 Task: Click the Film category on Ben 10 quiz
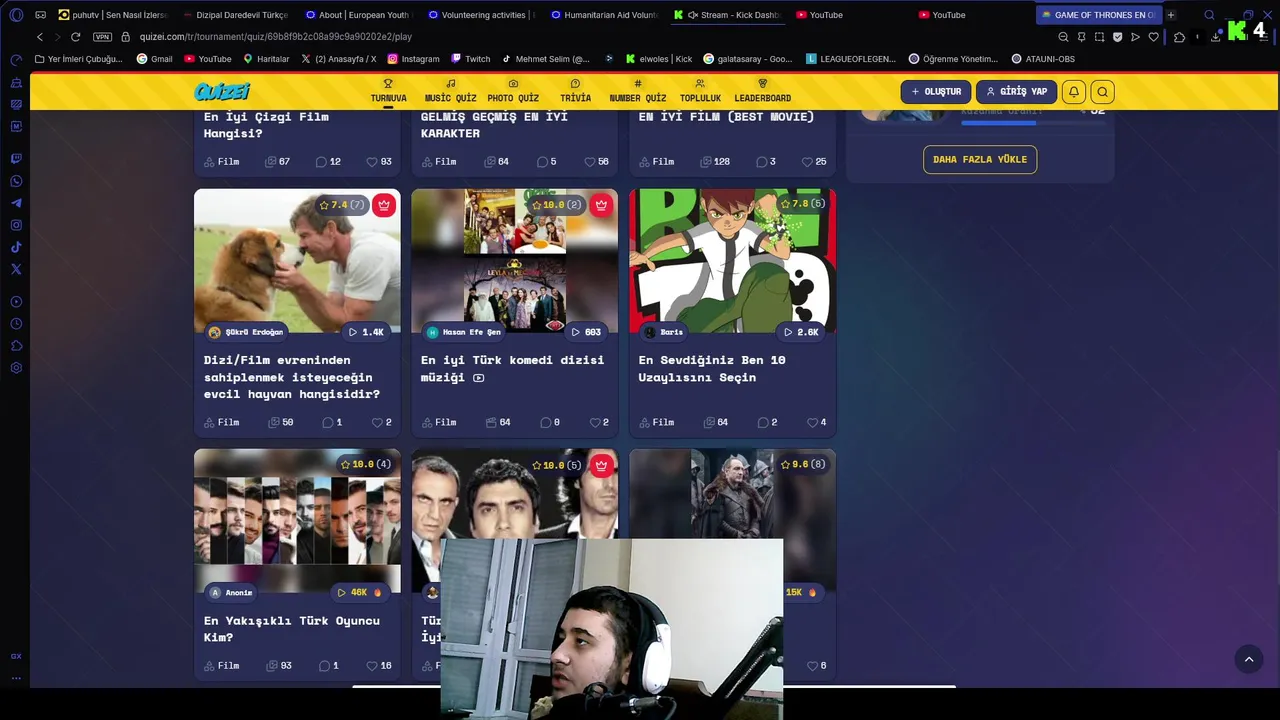pos(655,422)
